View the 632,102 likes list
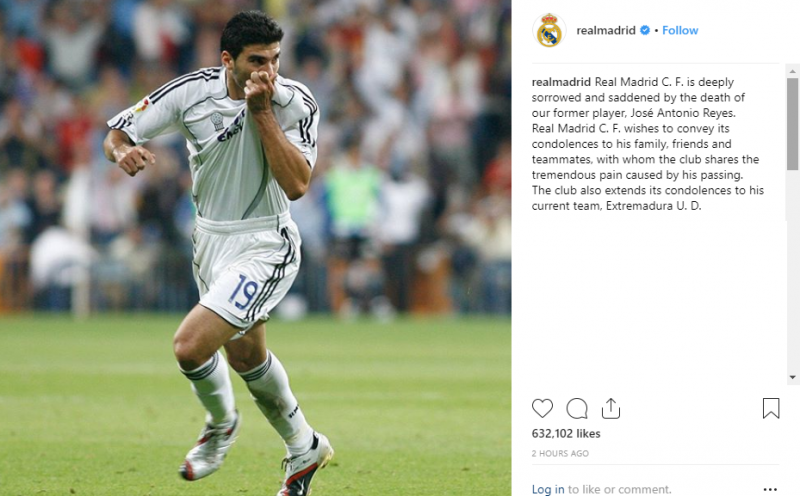The image size is (800, 496). 566,433
